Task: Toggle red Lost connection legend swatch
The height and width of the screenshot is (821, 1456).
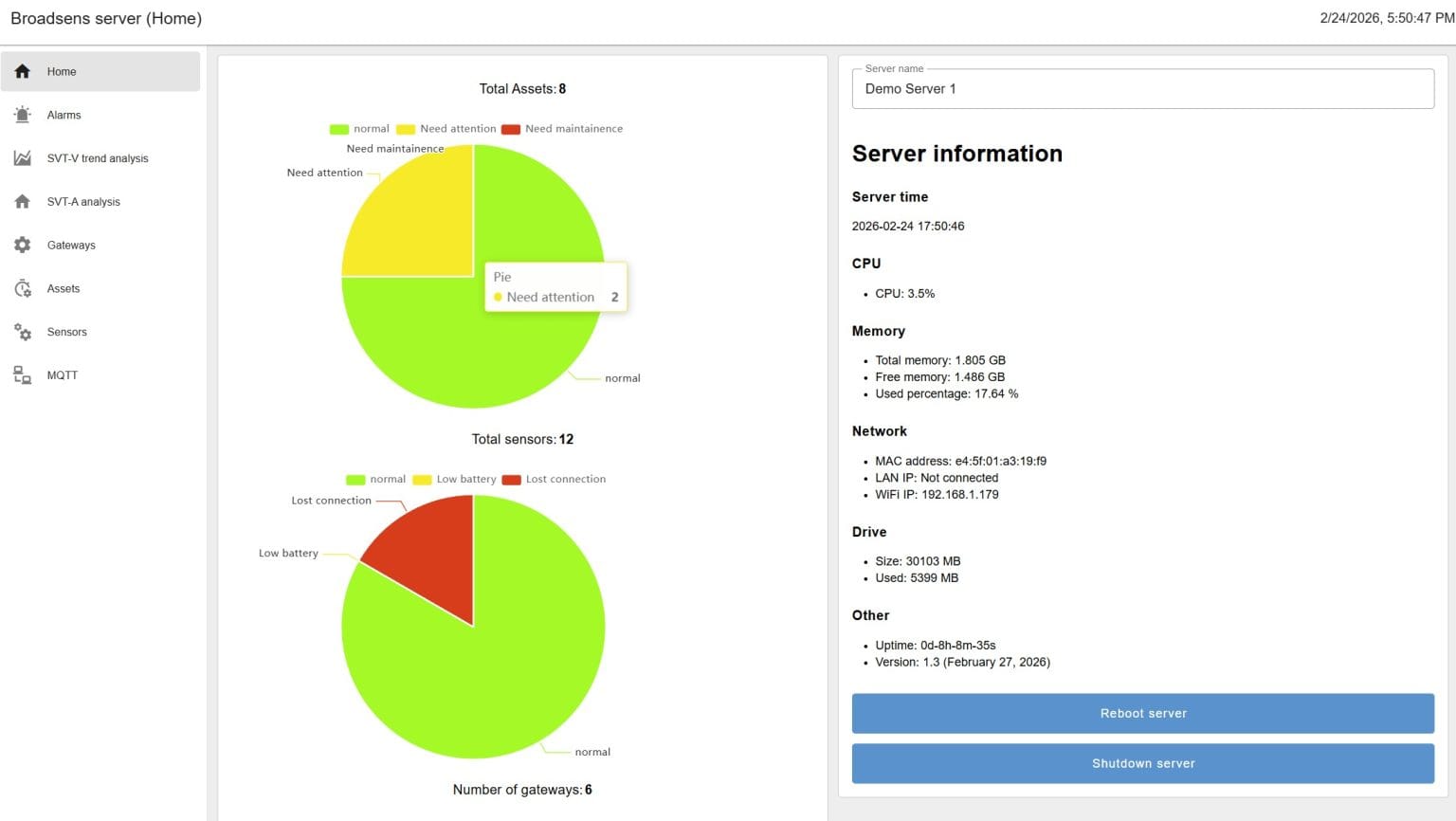Action: (511, 480)
